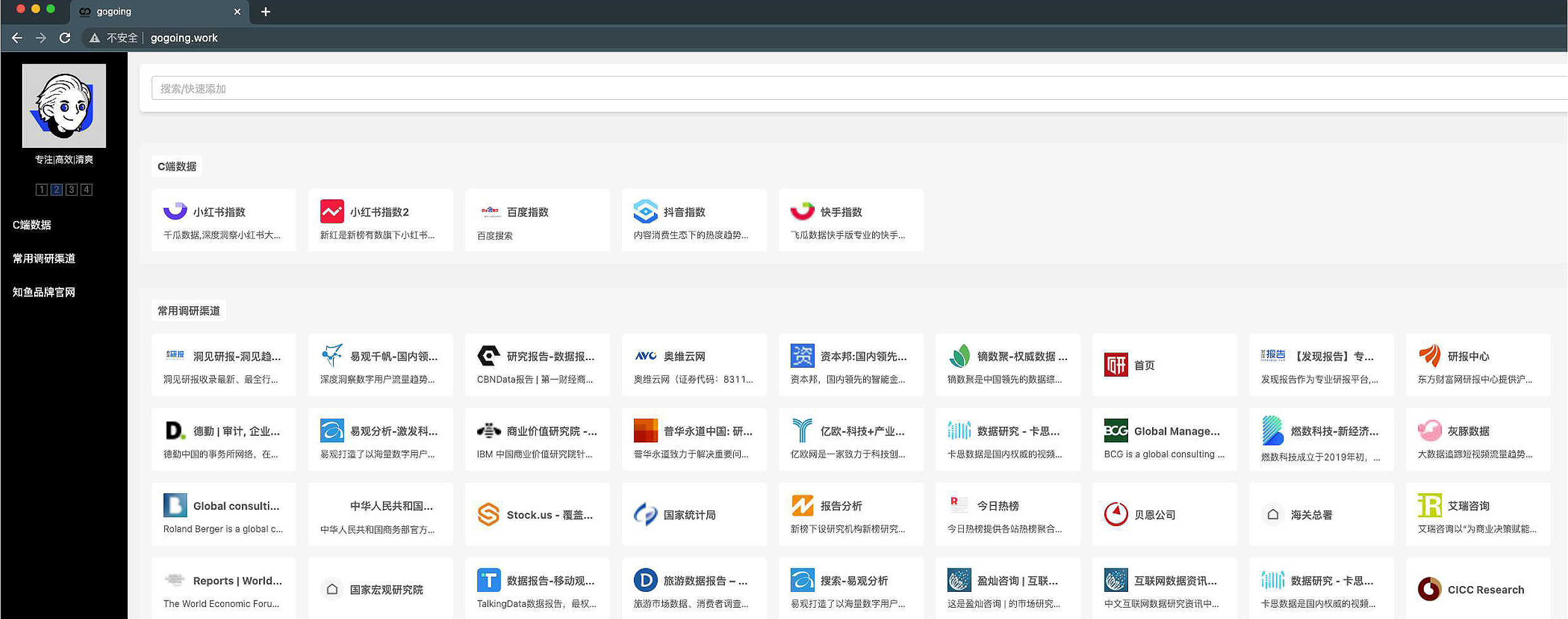This screenshot has width=1568, height=619.
Task: Select page 2 in the pagination
Action: (x=56, y=189)
